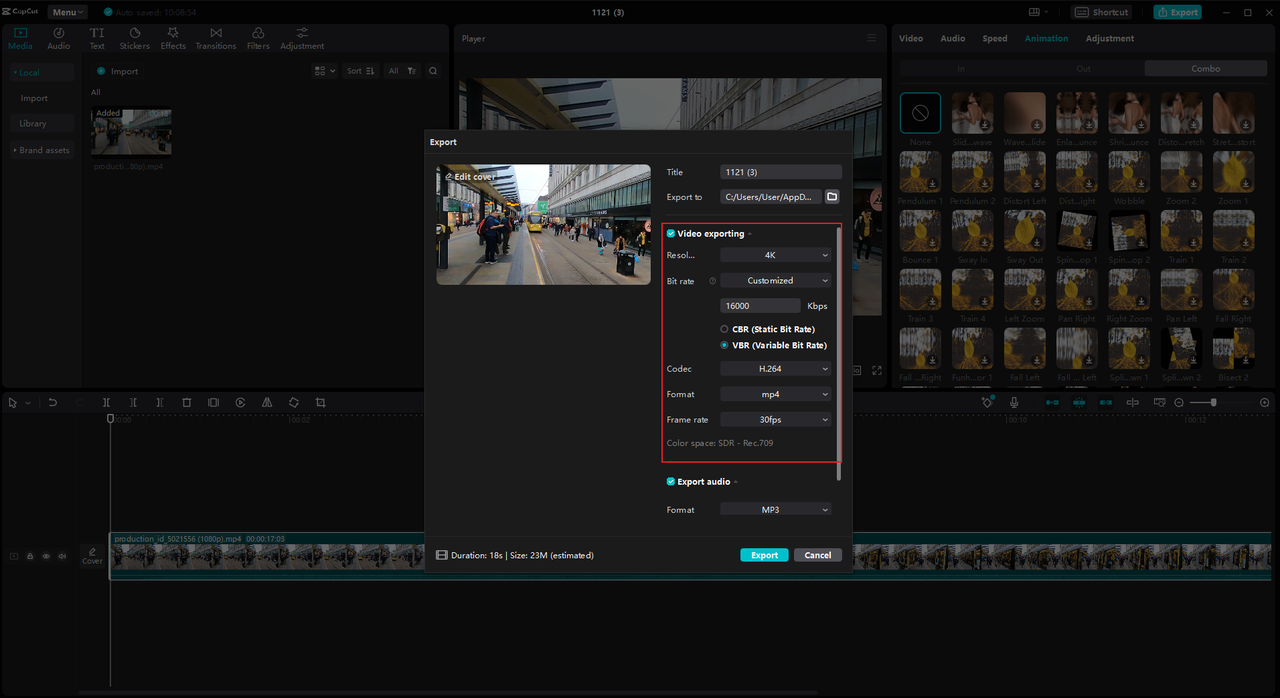The image size is (1280, 698).
Task: Click the Cancel button in the dialog
Action: coord(818,555)
